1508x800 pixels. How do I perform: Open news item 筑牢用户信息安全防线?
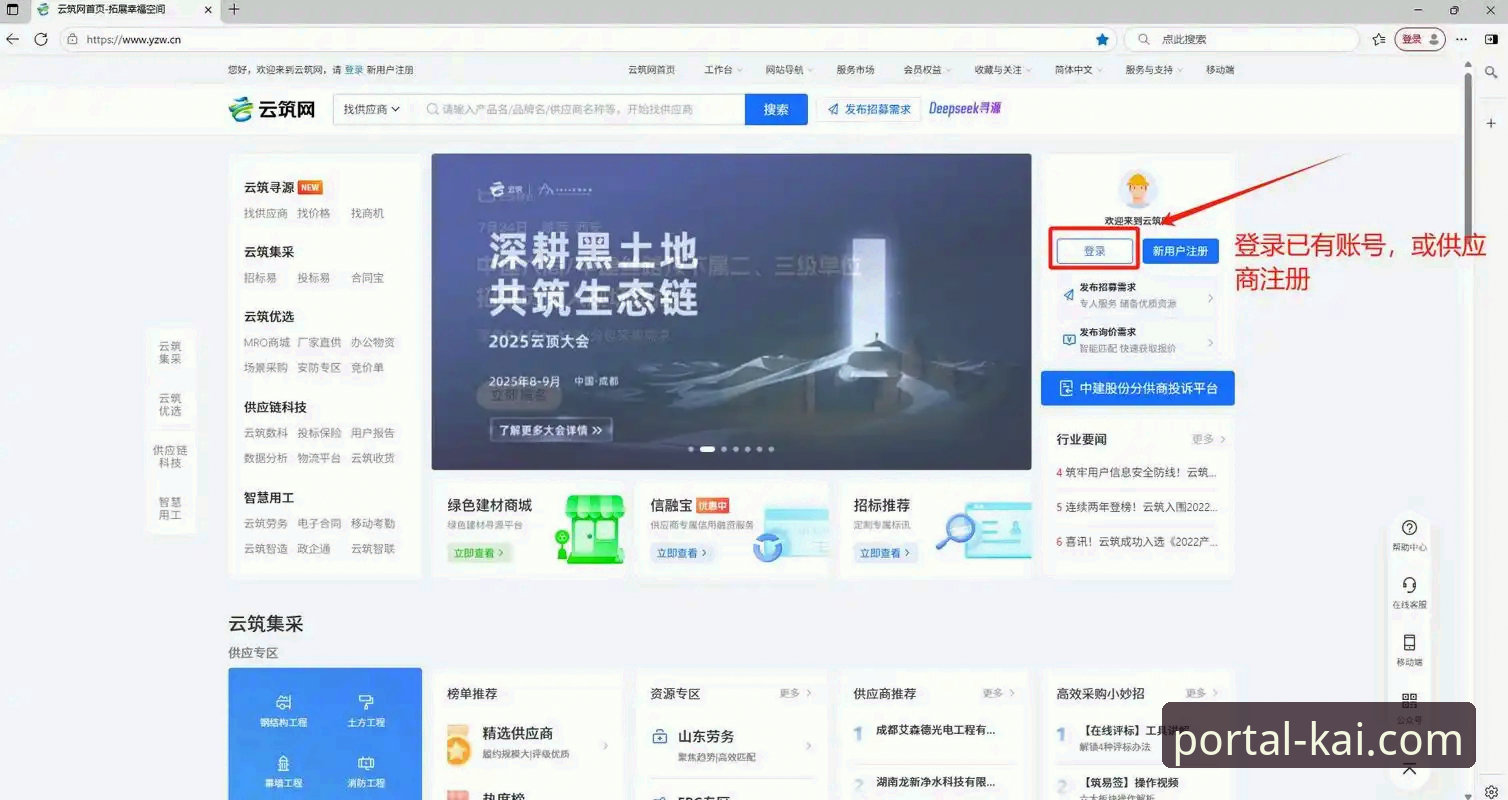tap(1138, 472)
